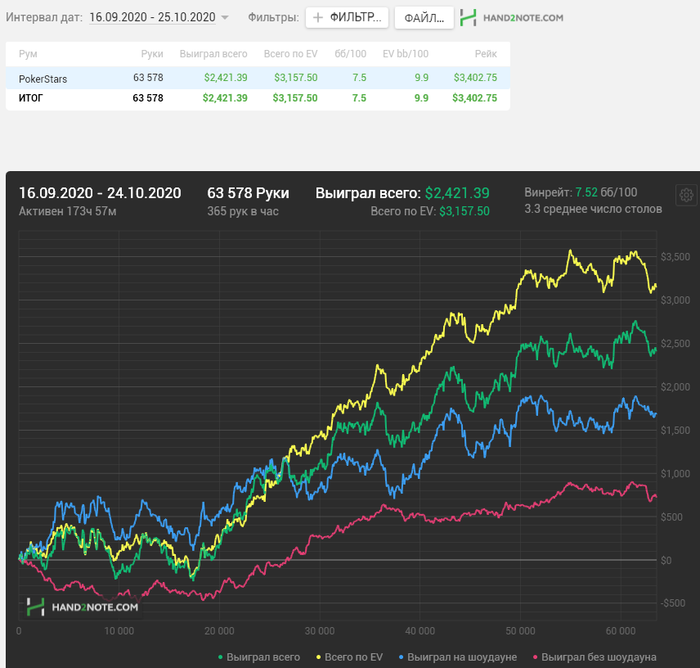Image resolution: width=700 pixels, height=668 pixels.
Task: Click chart title 16.09.2020 - 24.10.2020
Action: [100, 193]
